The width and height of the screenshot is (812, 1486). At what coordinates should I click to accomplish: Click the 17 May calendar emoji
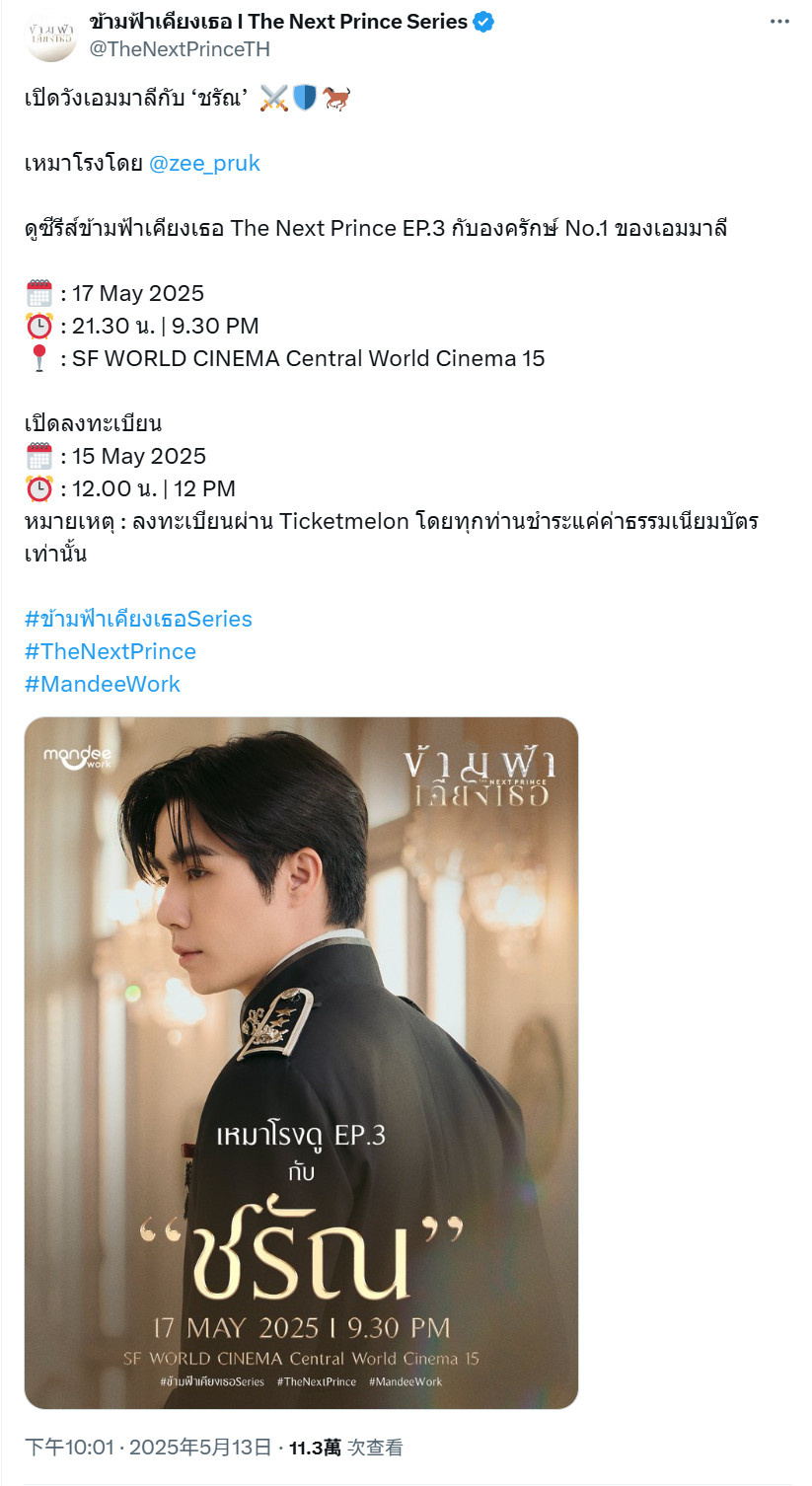(38, 293)
